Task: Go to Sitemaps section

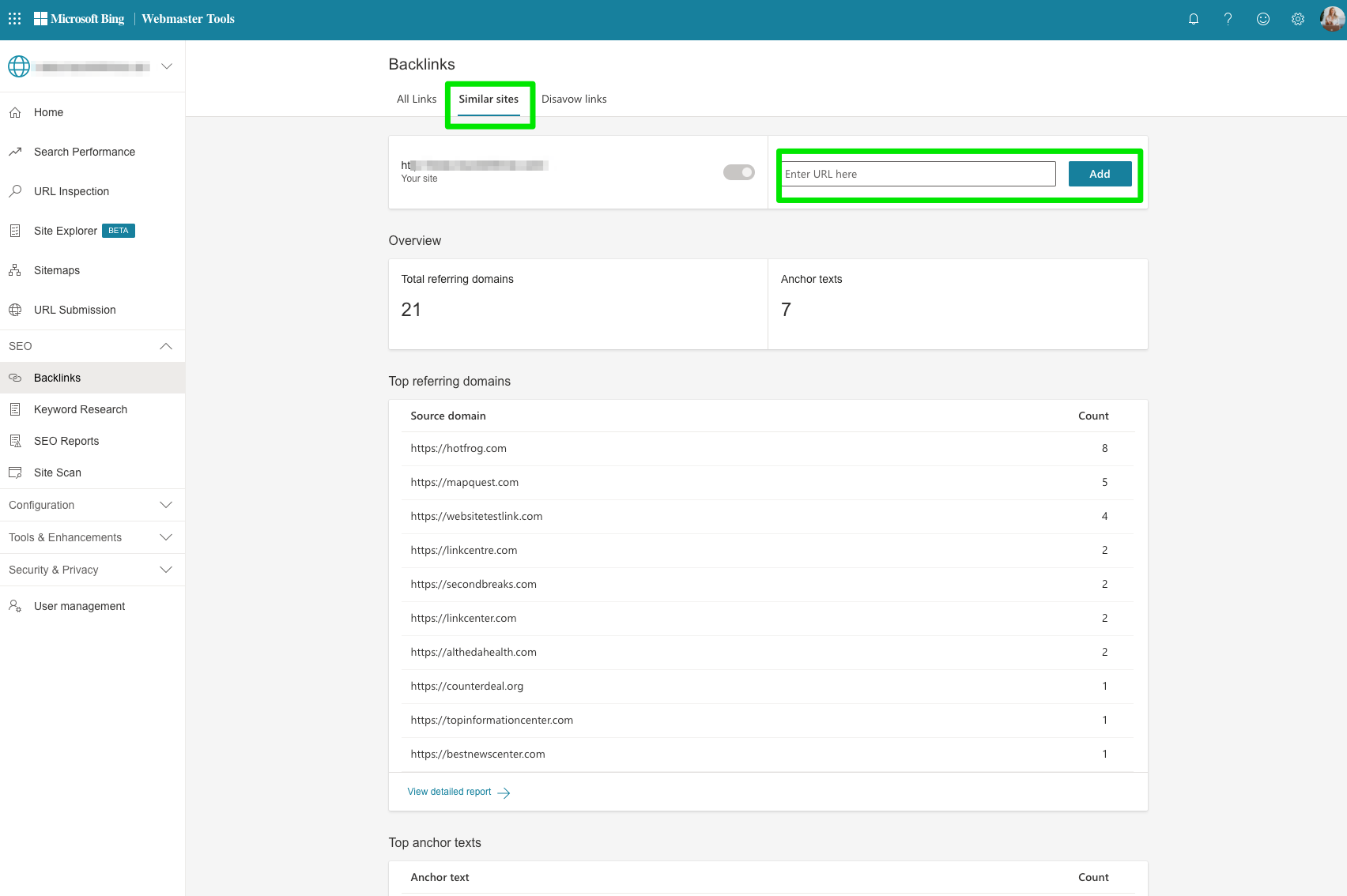Action: tap(56, 269)
